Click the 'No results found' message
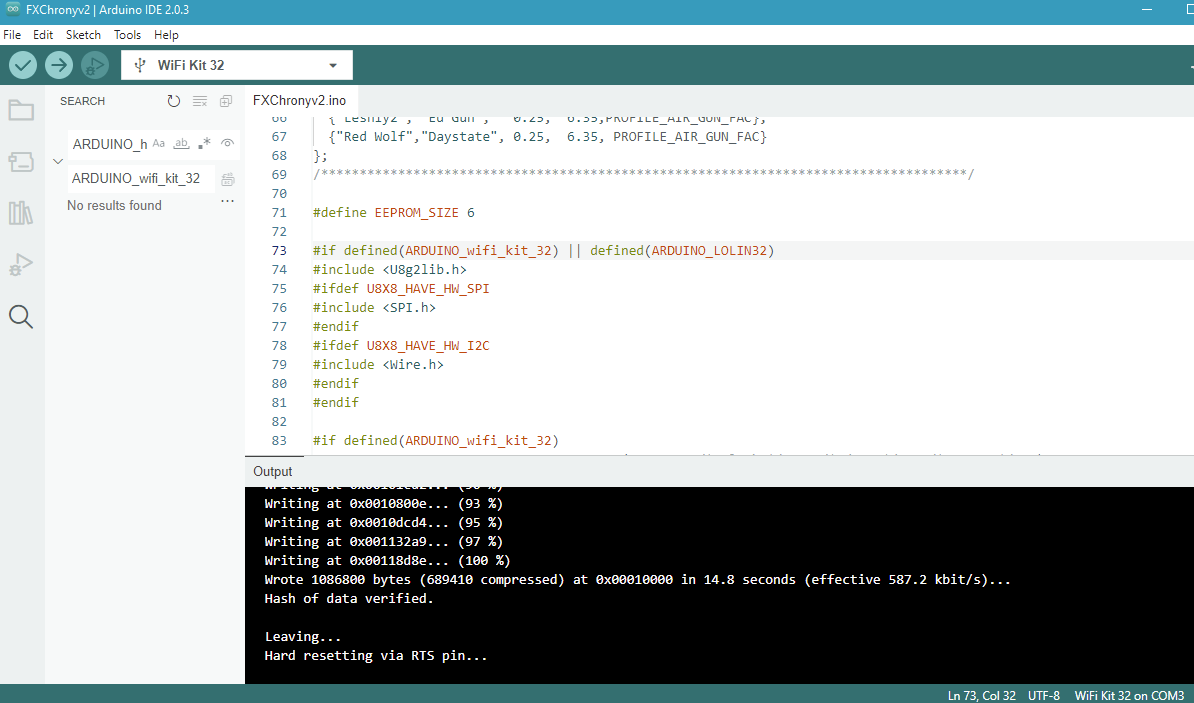 coord(114,205)
